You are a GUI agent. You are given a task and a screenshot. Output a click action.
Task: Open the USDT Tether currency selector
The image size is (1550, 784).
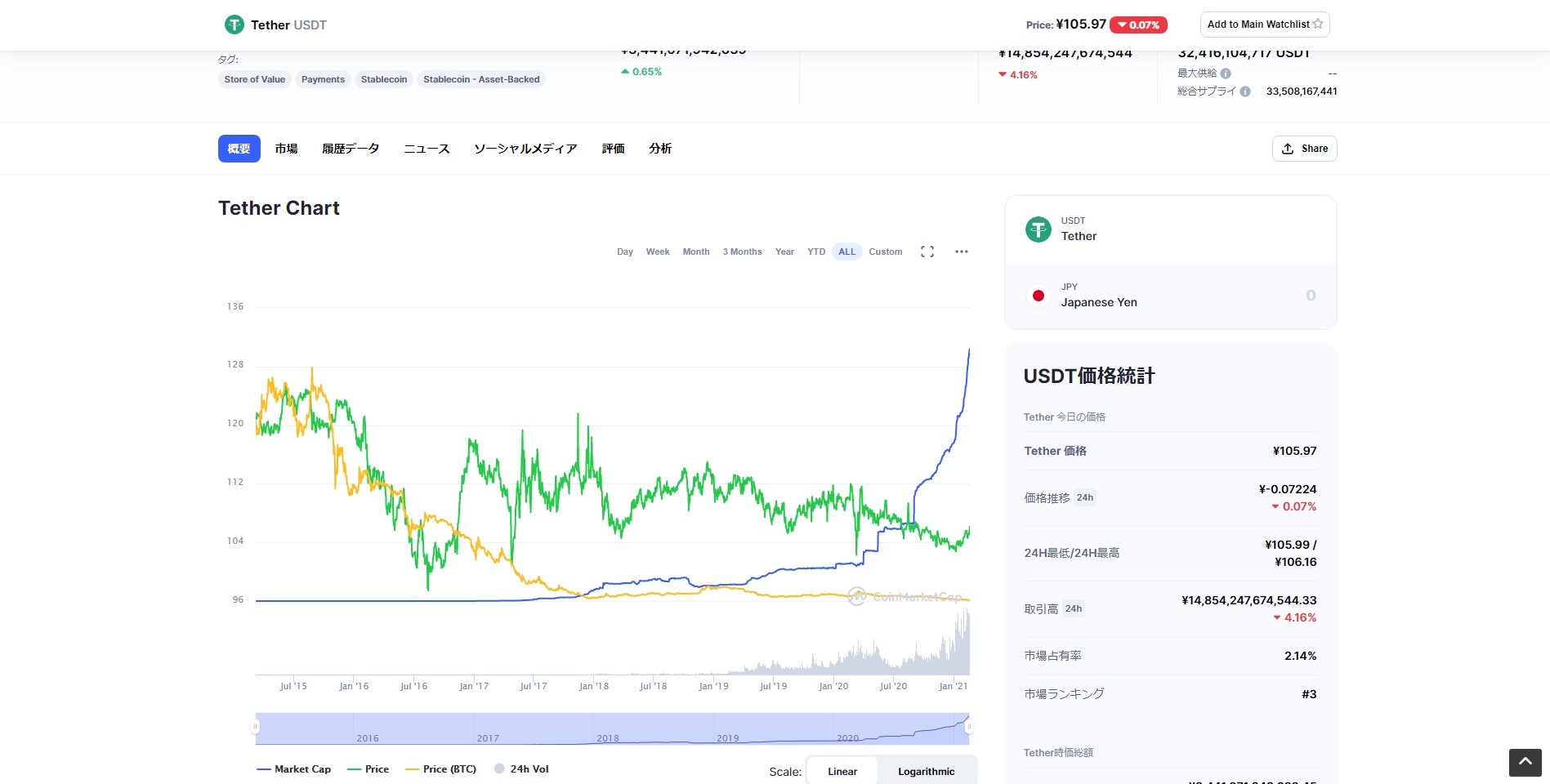1079,229
